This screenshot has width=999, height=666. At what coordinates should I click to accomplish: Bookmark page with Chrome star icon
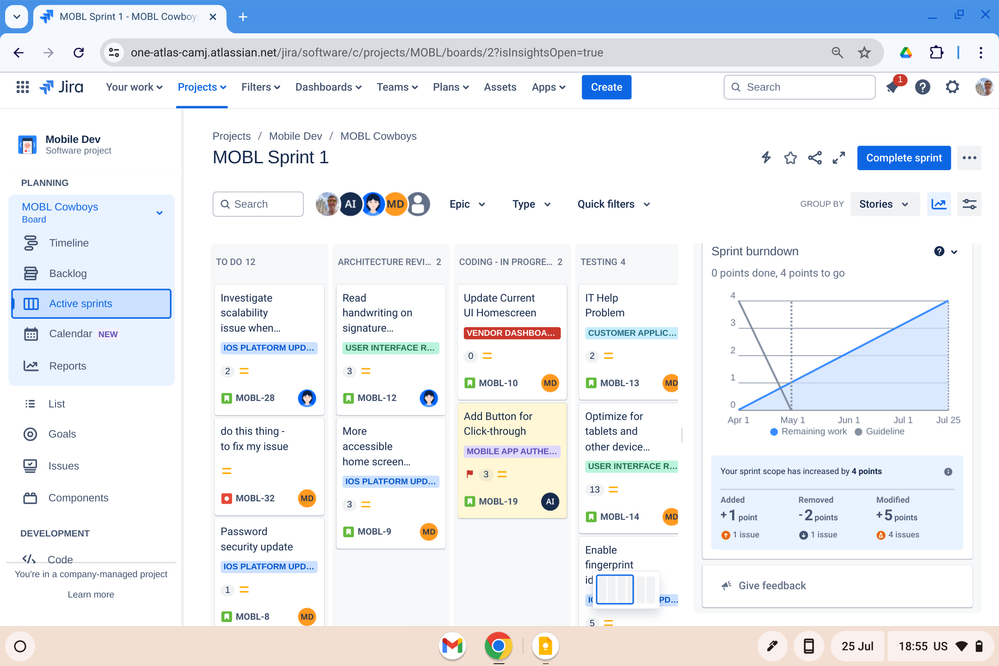coord(864,52)
